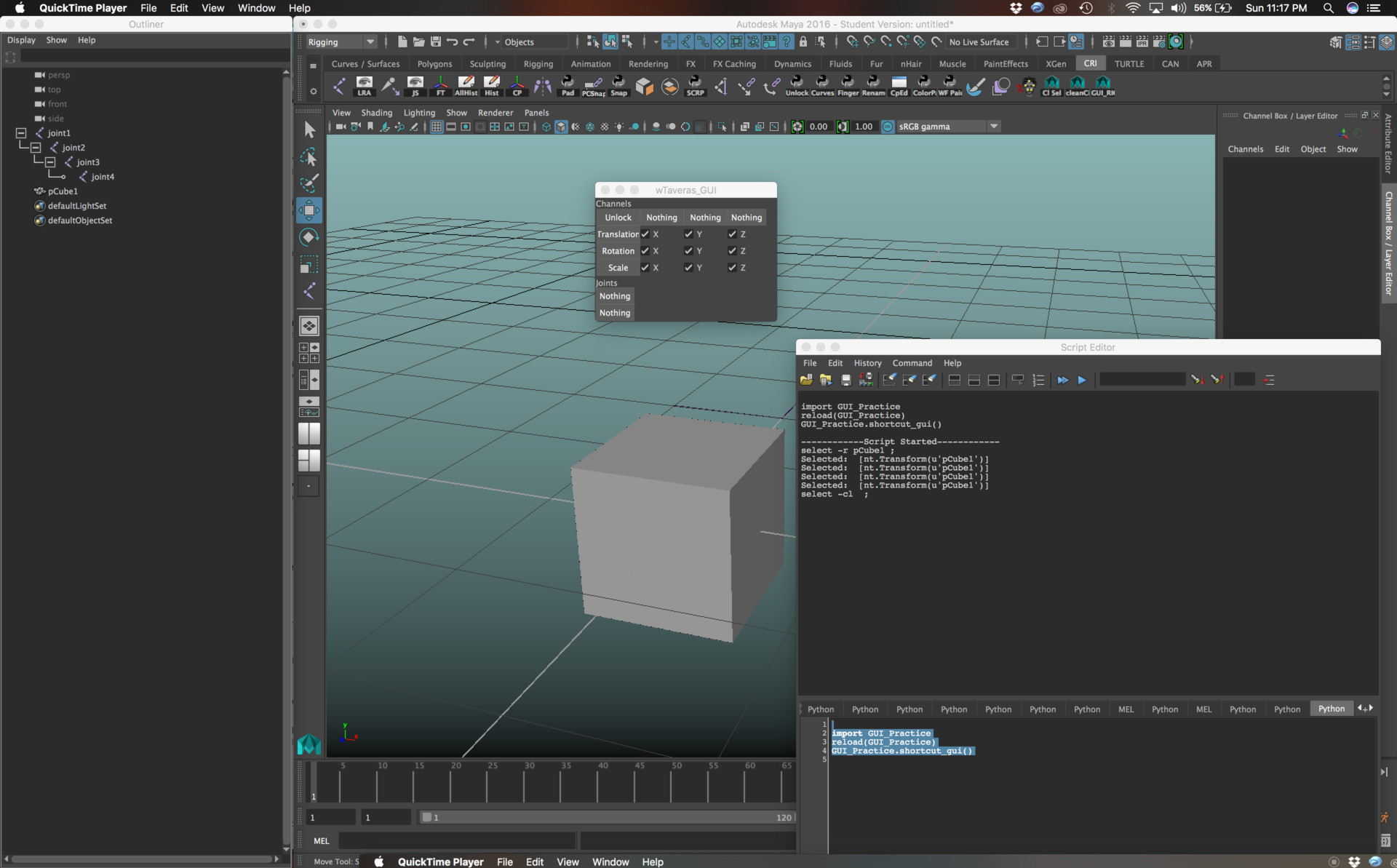Switch to the Animation shelf tab
The image size is (1397, 868).
coord(590,64)
